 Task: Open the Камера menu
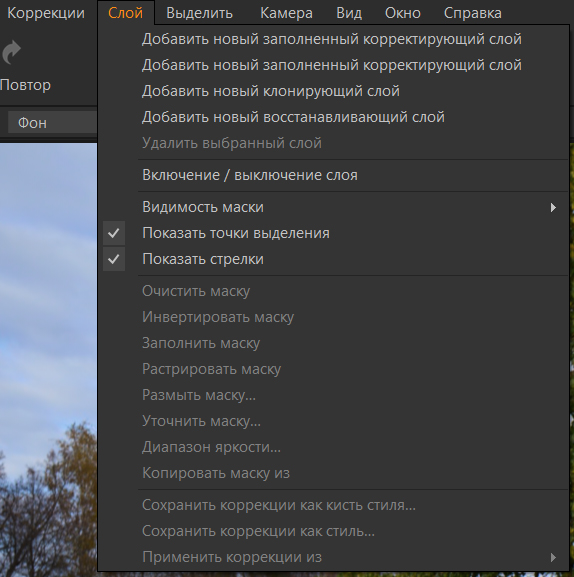pyautogui.click(x=286, y=13)
